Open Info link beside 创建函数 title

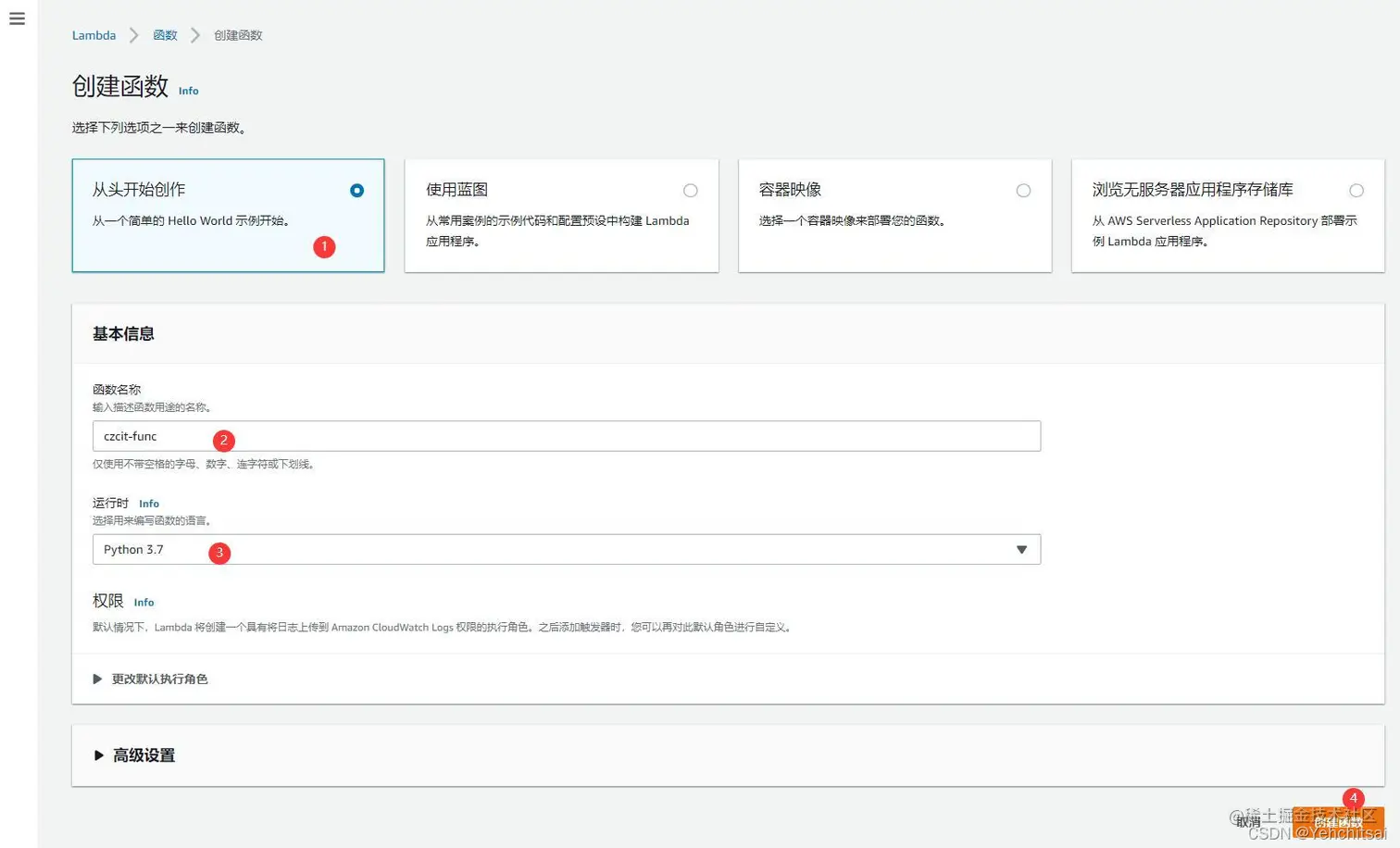(x=188, y=91)
